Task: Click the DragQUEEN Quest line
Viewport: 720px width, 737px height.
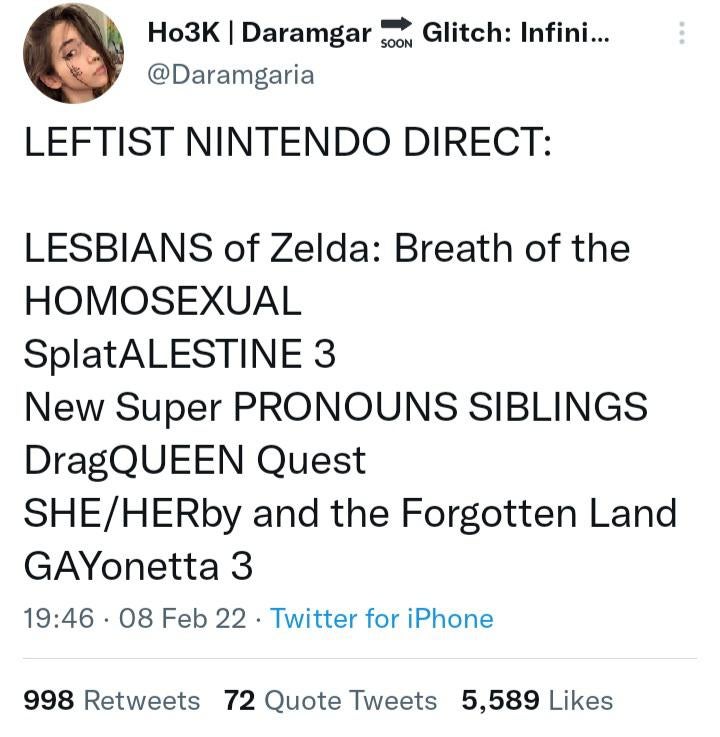Action: 195,460
